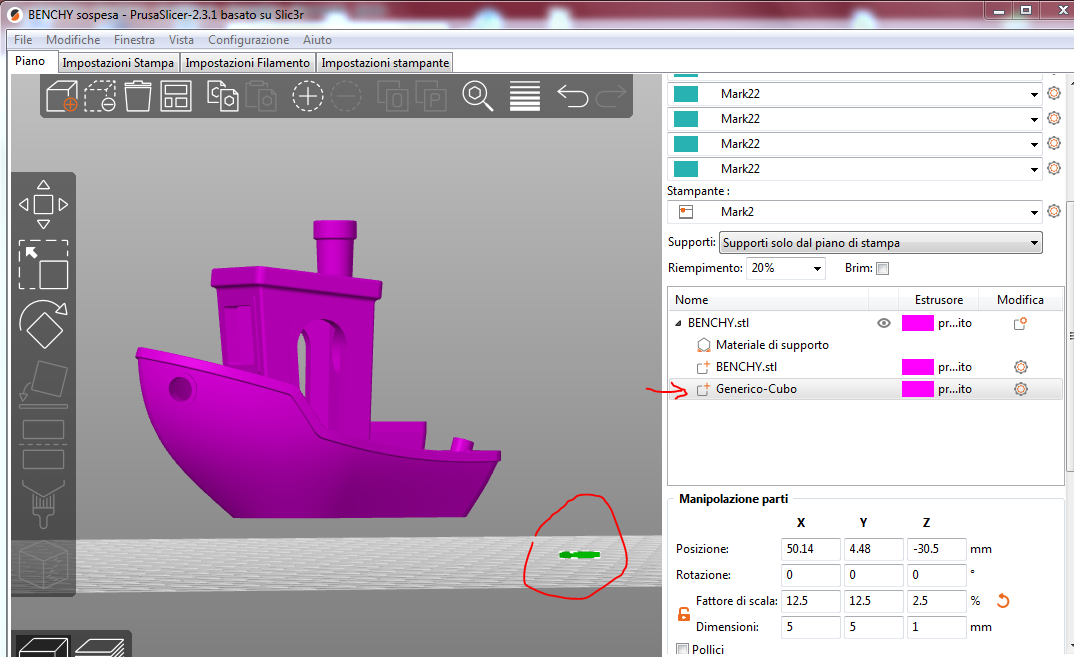This screenshot has width=1074, height=657.
Task: Select the Materiale di supporto row
Action: [866, 345]
